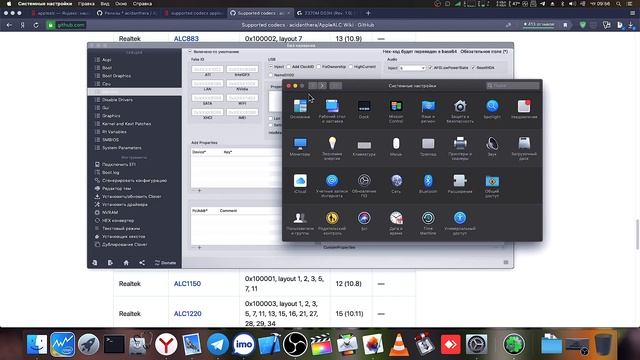
Task: Enable the Add ClockID checkbox
Action: click(289, 67)
